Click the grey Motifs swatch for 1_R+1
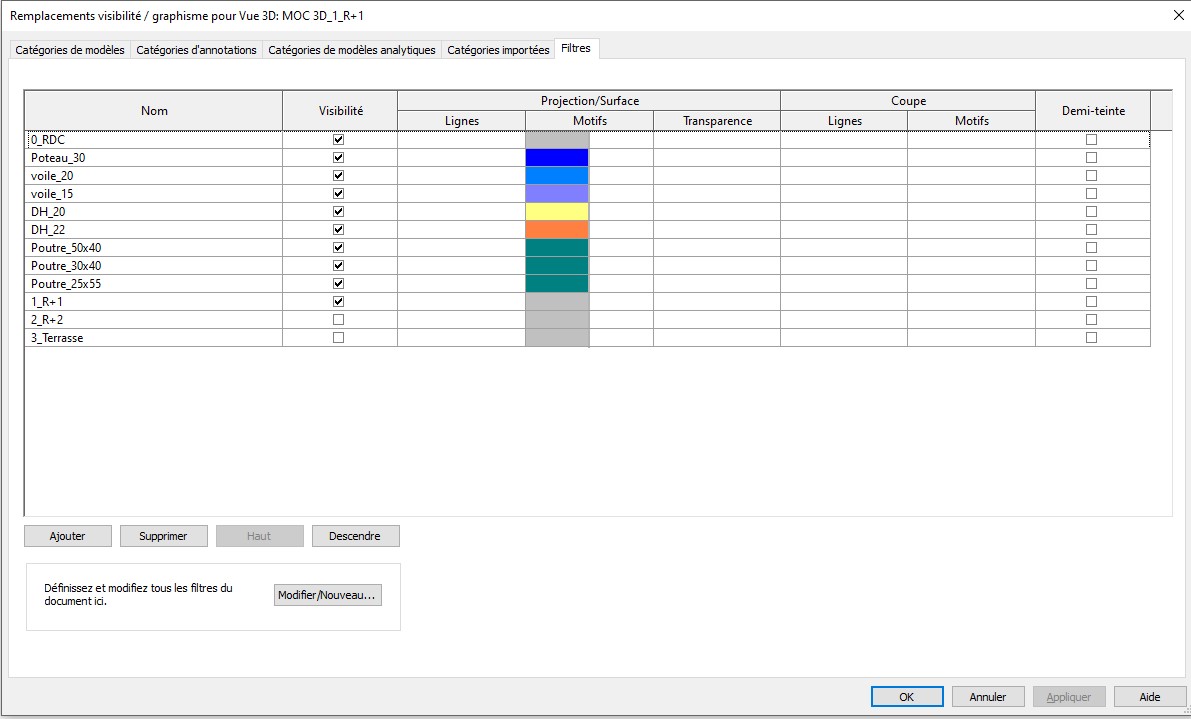Viewport: 1191px width, 719px height. [x=557, y=301]
